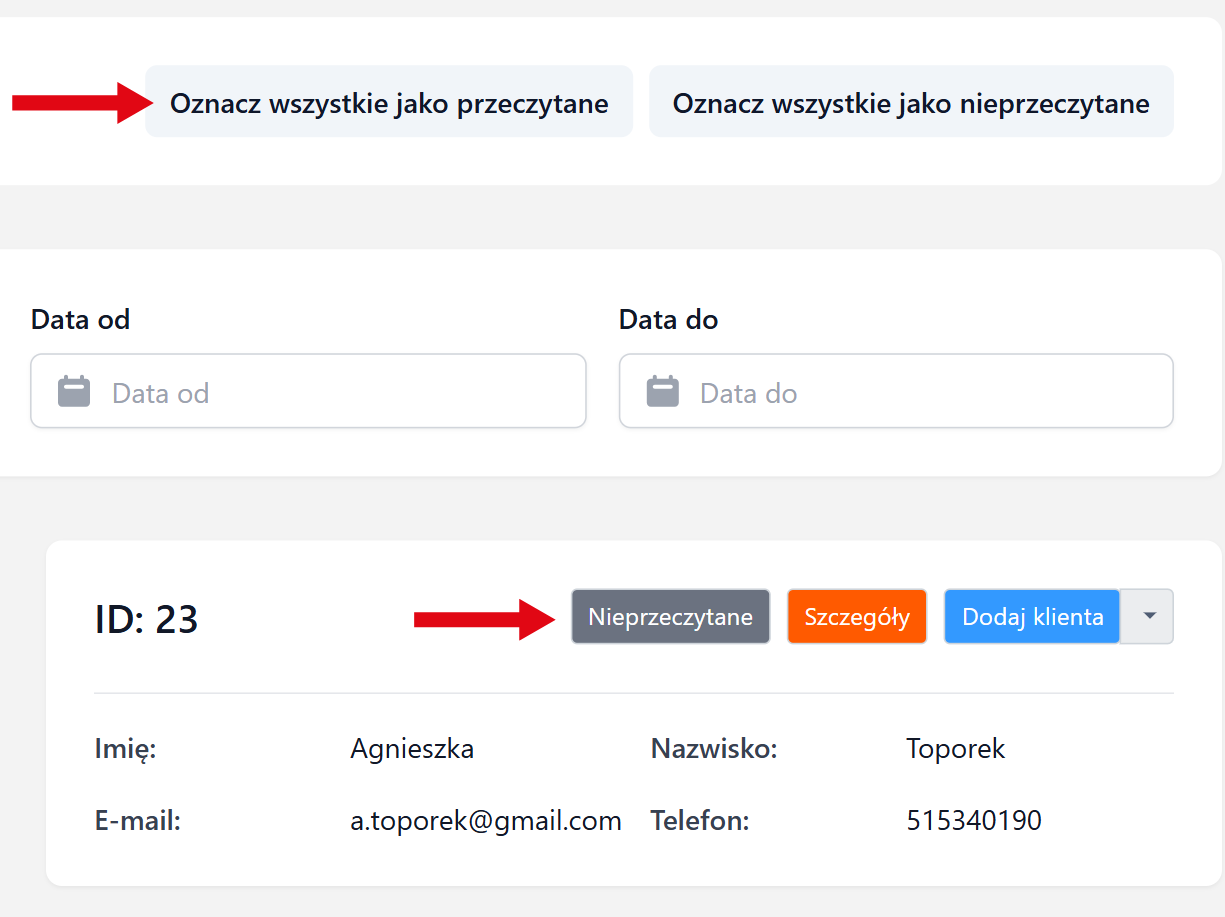Toggle the Nieprzeczytane status on entry 23
The height and width of the screenshot is (917, 1225).
[x=670, y=617]
